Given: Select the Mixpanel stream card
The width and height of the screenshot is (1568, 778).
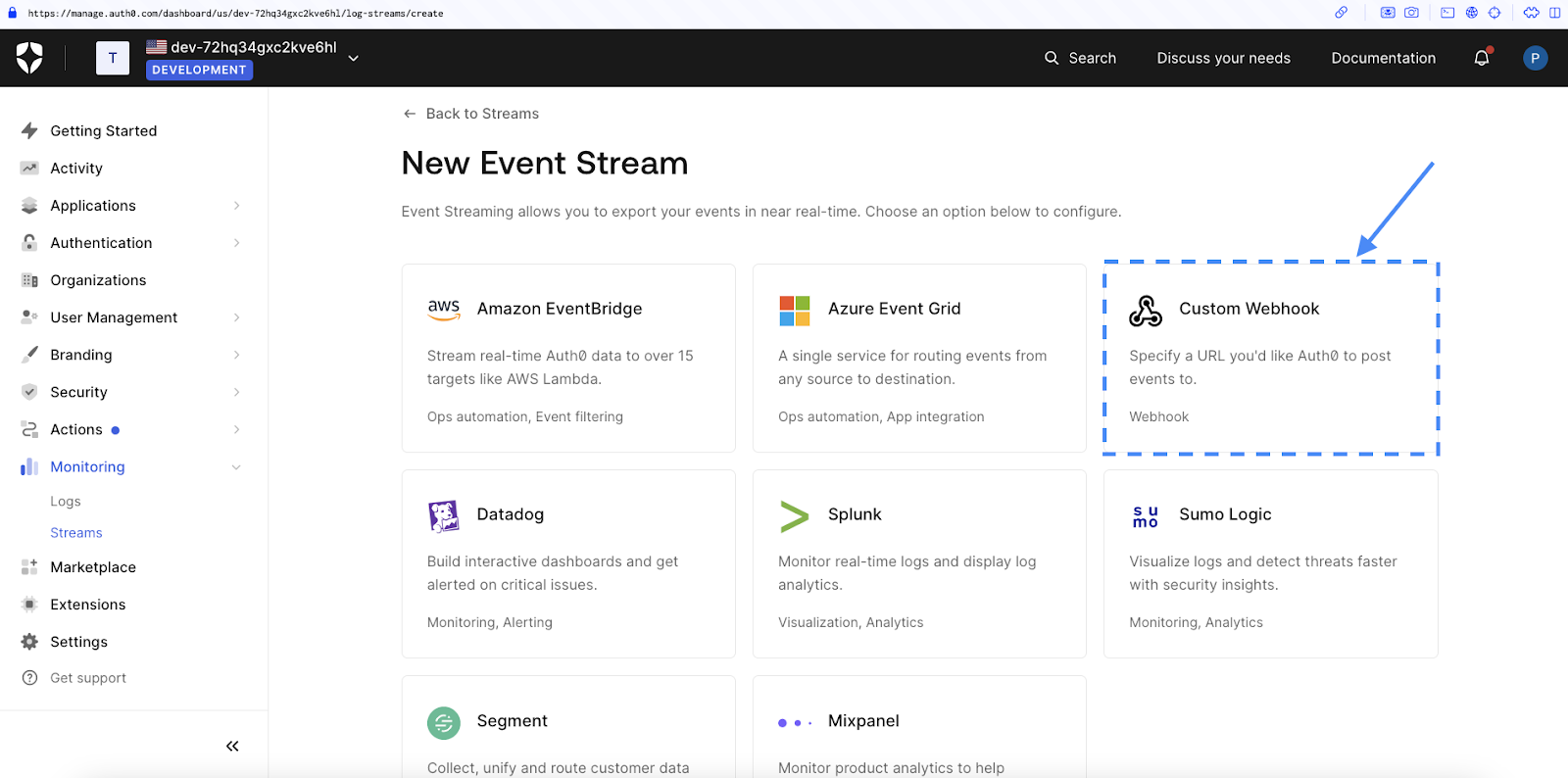Looking at the screenshot, I should [x=919, y=726].
